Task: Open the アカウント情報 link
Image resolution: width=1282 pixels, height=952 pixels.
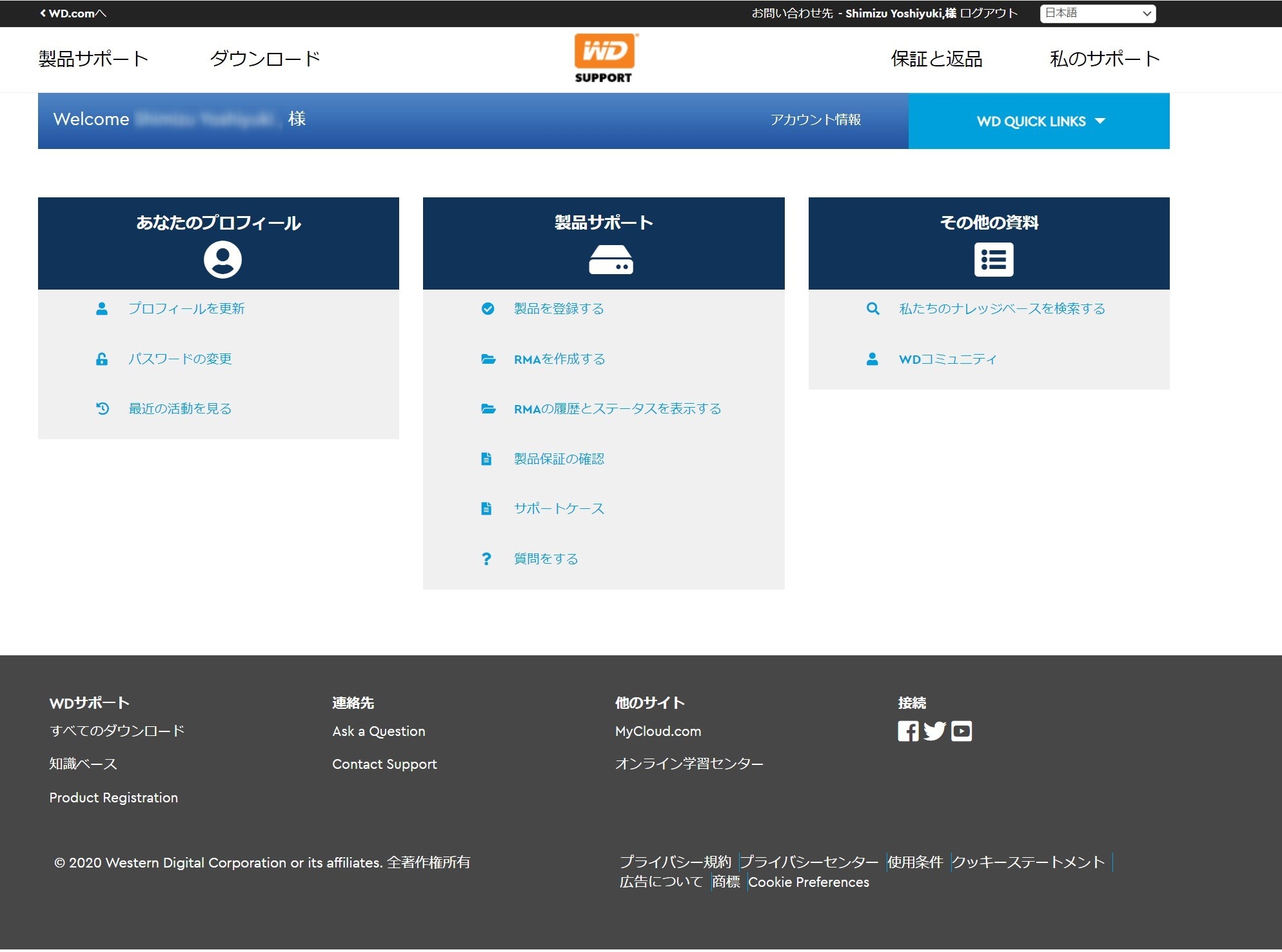Action: tap(815, 120)
